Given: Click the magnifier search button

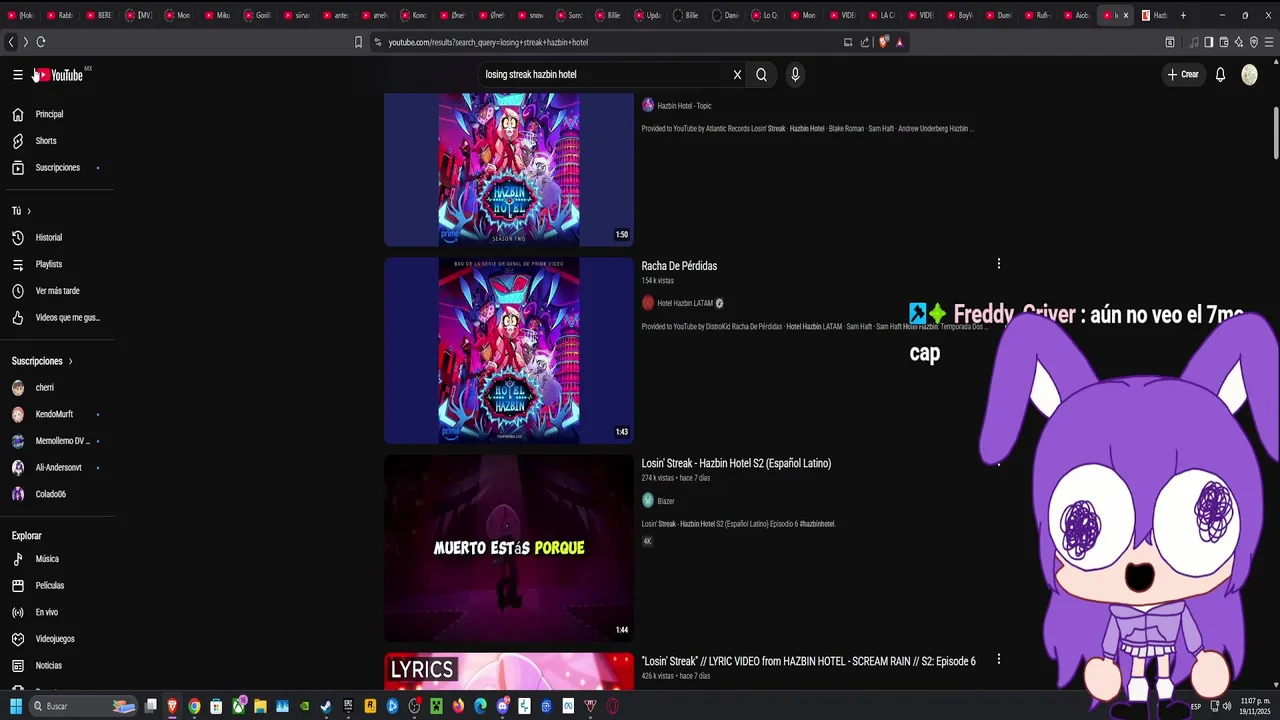Looking at the screenshot, I should 761,75.
